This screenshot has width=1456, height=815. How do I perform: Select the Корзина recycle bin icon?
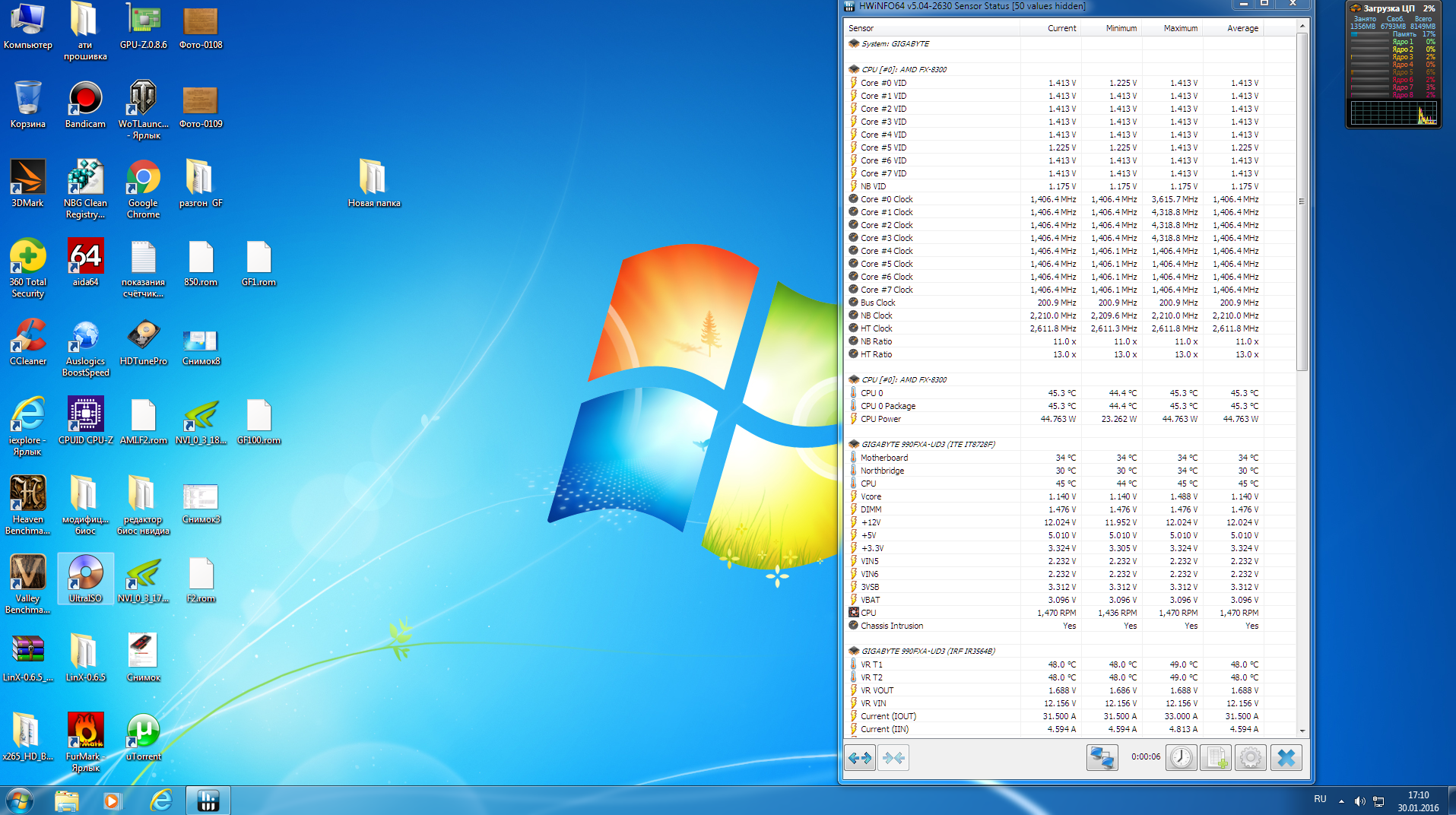click(x=28, y=105)
